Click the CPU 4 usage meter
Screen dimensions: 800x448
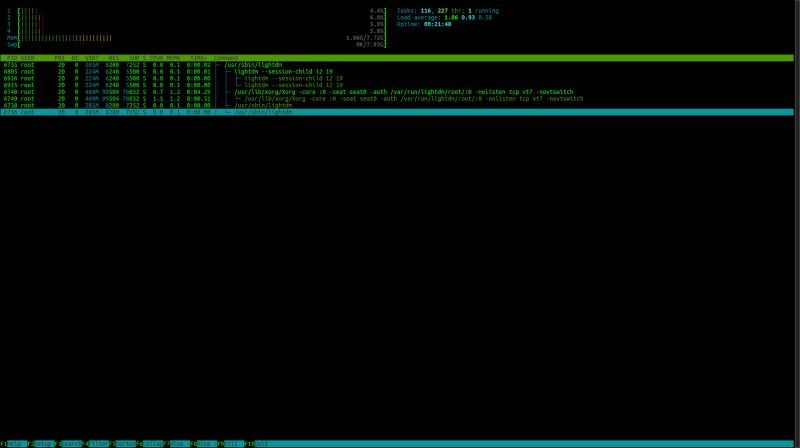click(x=196, y=31)
